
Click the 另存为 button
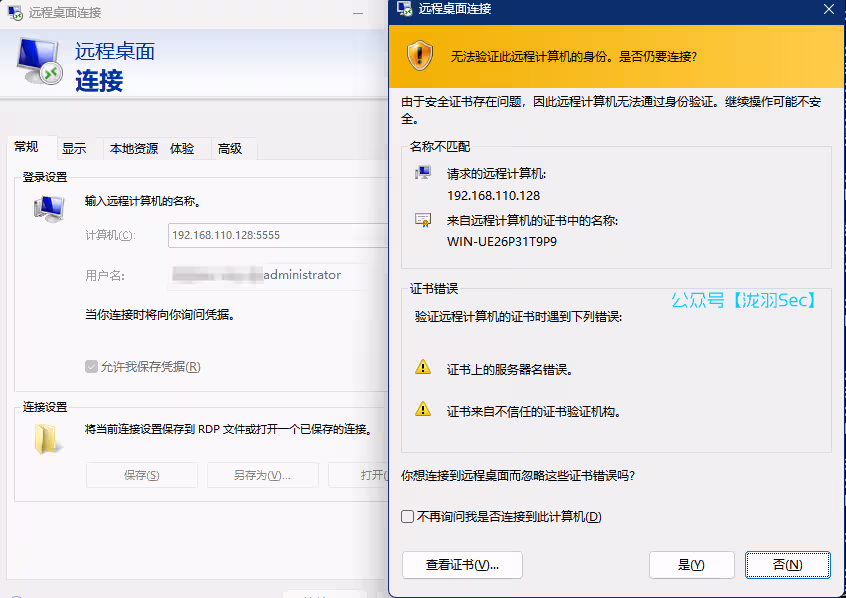tap(262, 475)
